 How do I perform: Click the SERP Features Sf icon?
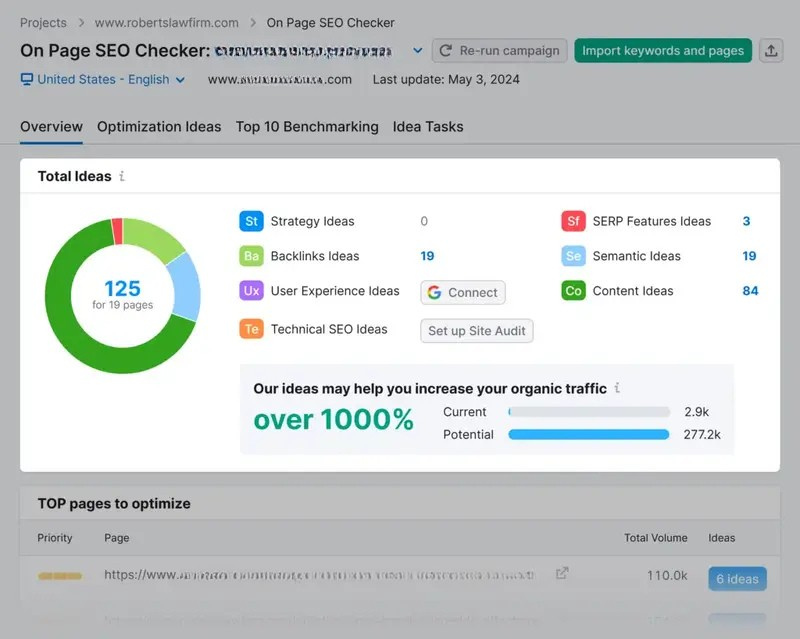tap(573, 221)
